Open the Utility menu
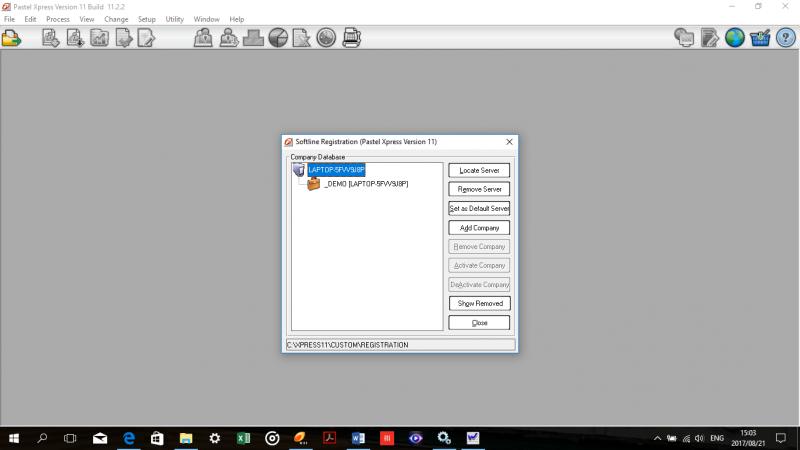Screen dimensions: 800x450 coord(174,19)
